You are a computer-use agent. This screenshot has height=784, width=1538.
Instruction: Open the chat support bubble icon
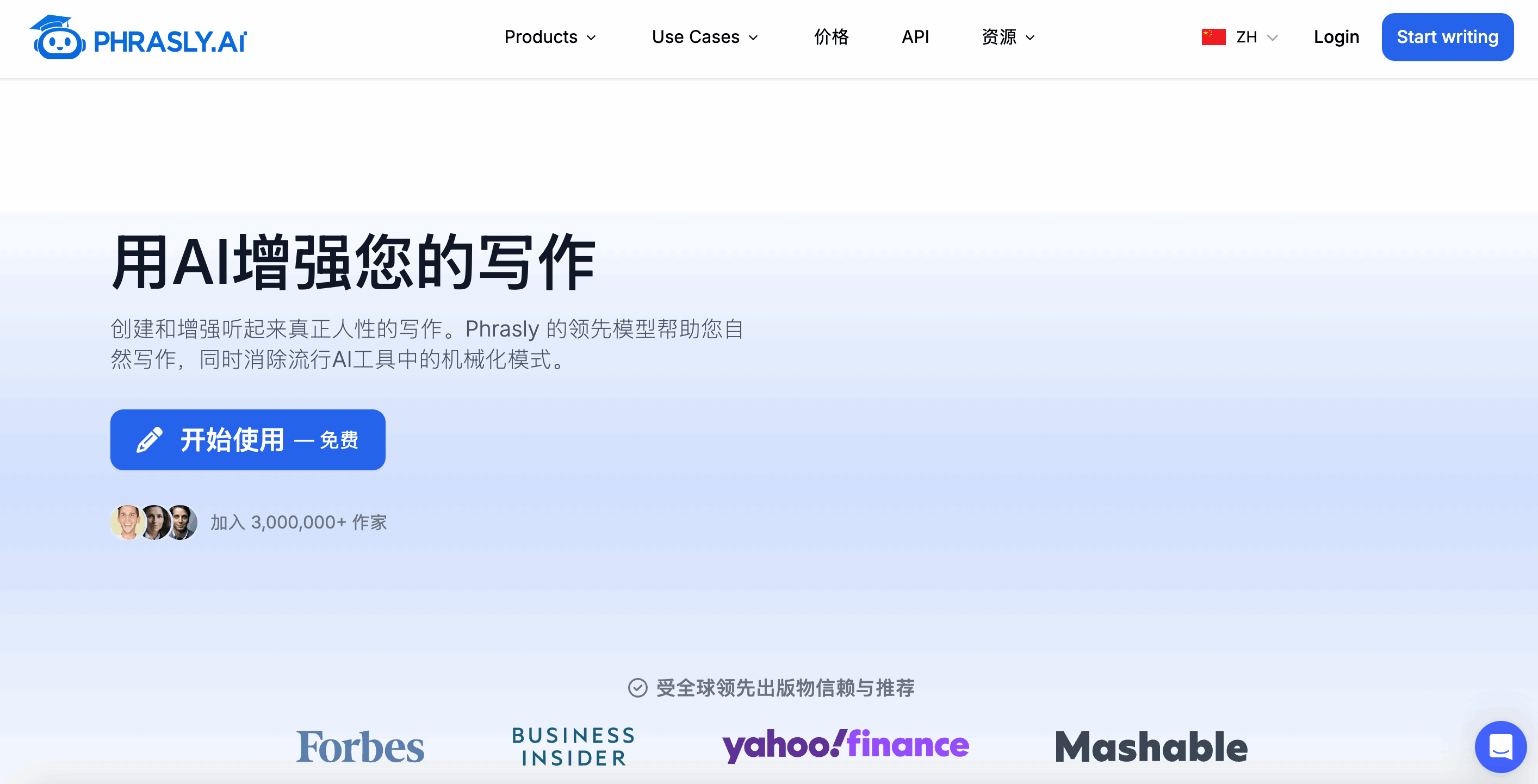[x=1500, y=746]
